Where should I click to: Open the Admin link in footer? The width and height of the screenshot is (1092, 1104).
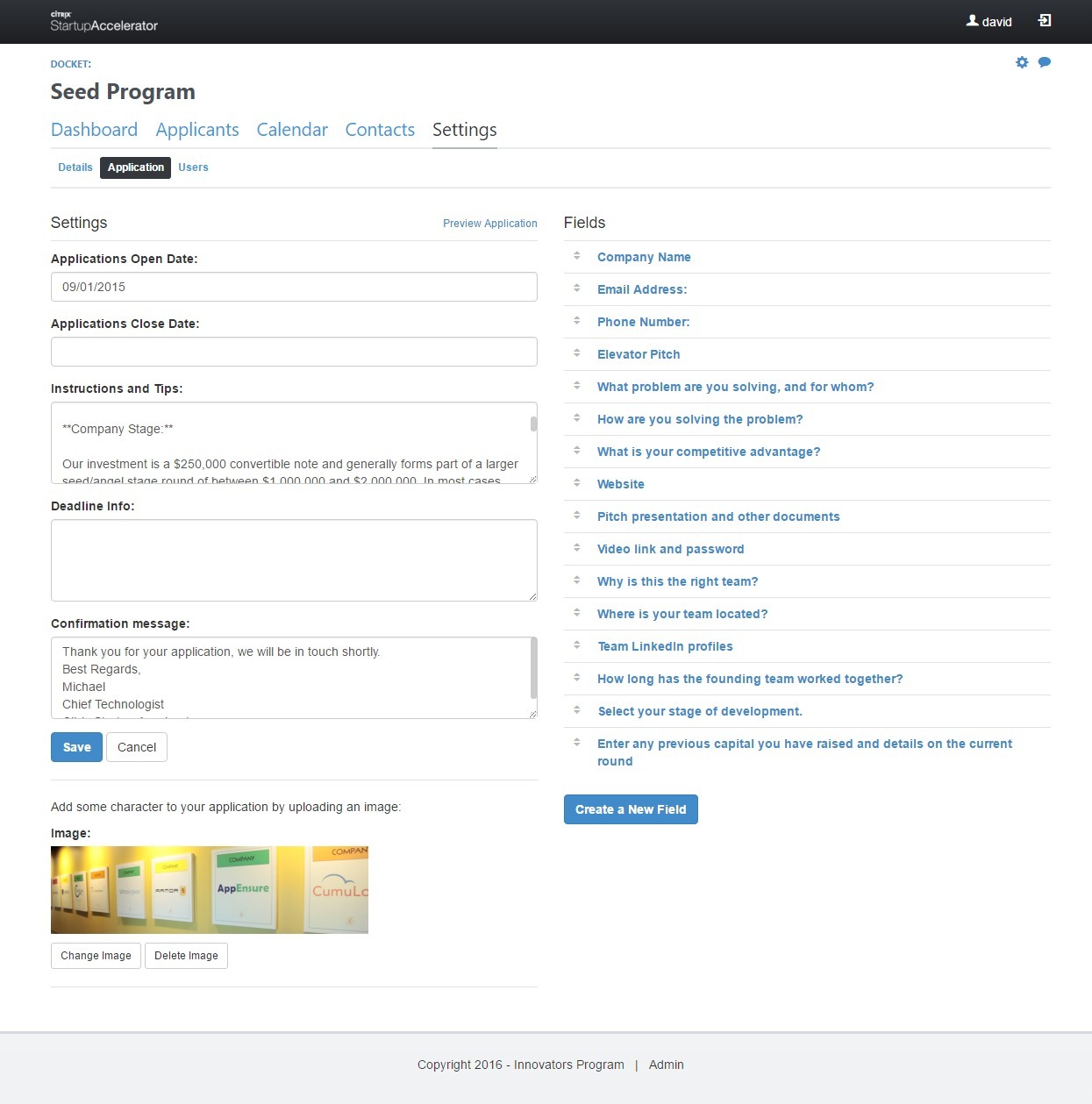pyautogui.click(x=667, y=1065)
